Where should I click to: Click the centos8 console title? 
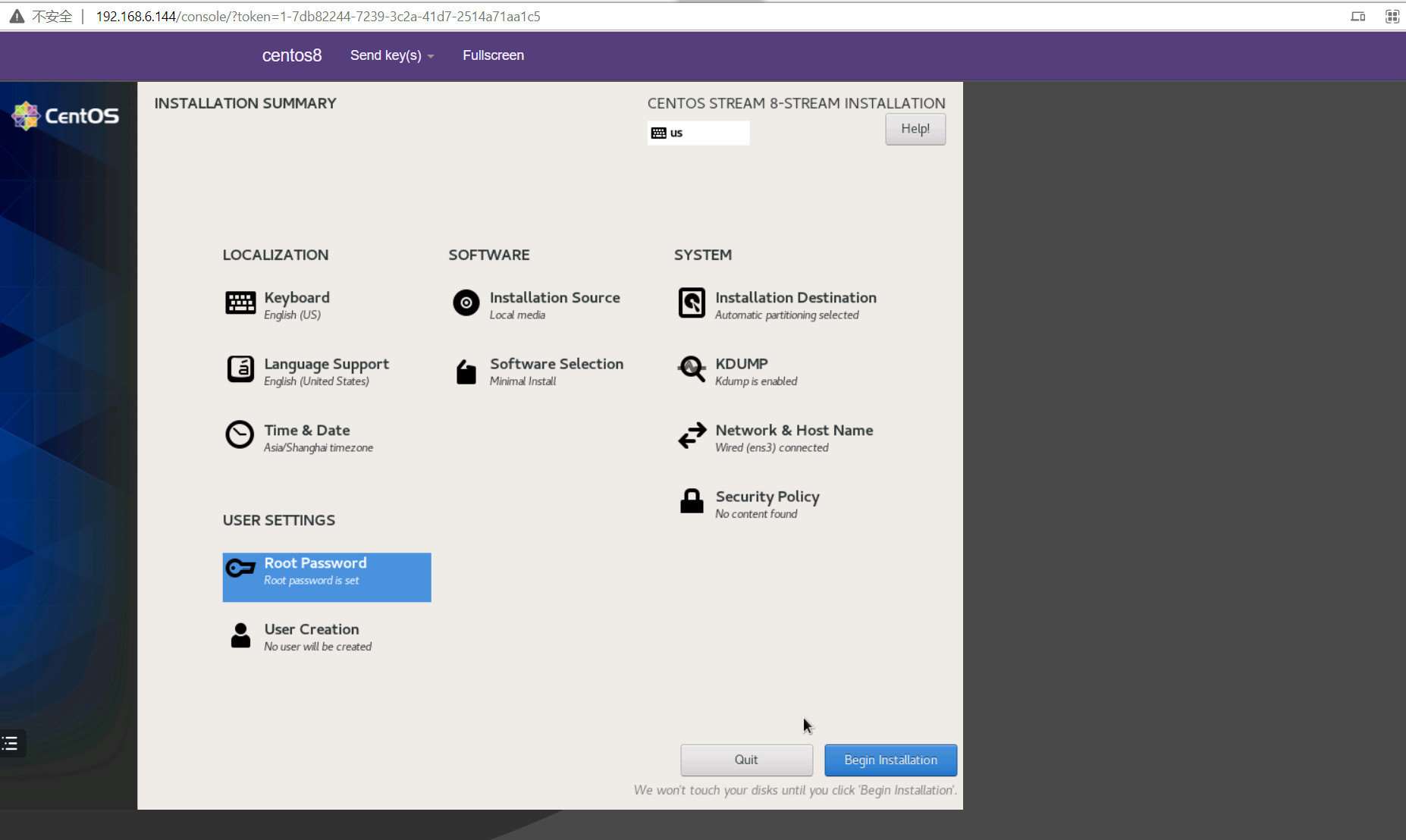pyautogui.click(x=292, y=55)
